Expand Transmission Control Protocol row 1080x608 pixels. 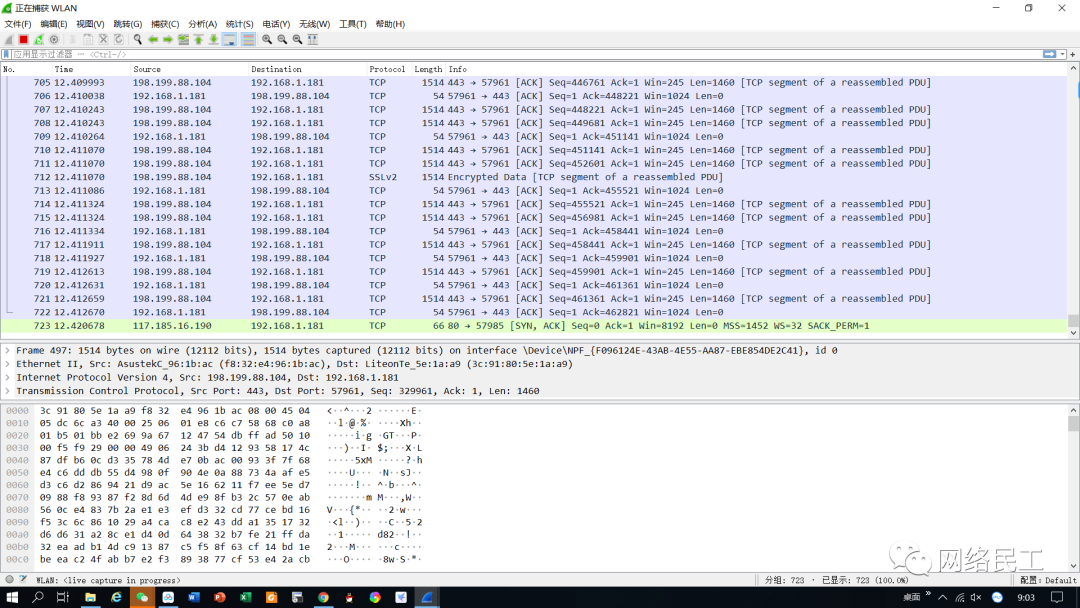(x=8, y=391)
